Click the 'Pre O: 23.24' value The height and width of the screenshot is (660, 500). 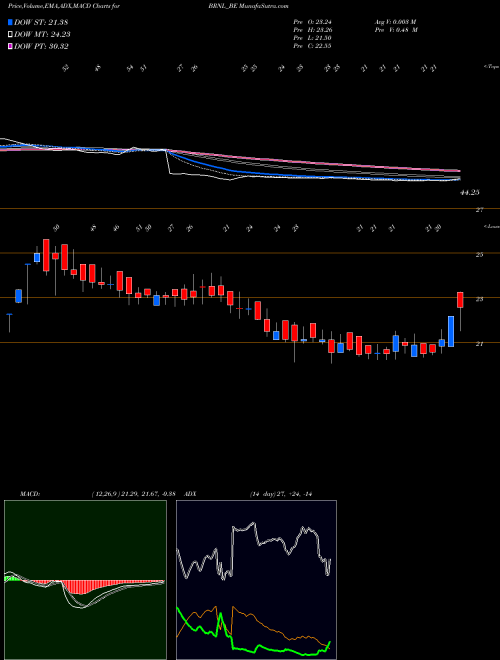(x=313, y=22)
